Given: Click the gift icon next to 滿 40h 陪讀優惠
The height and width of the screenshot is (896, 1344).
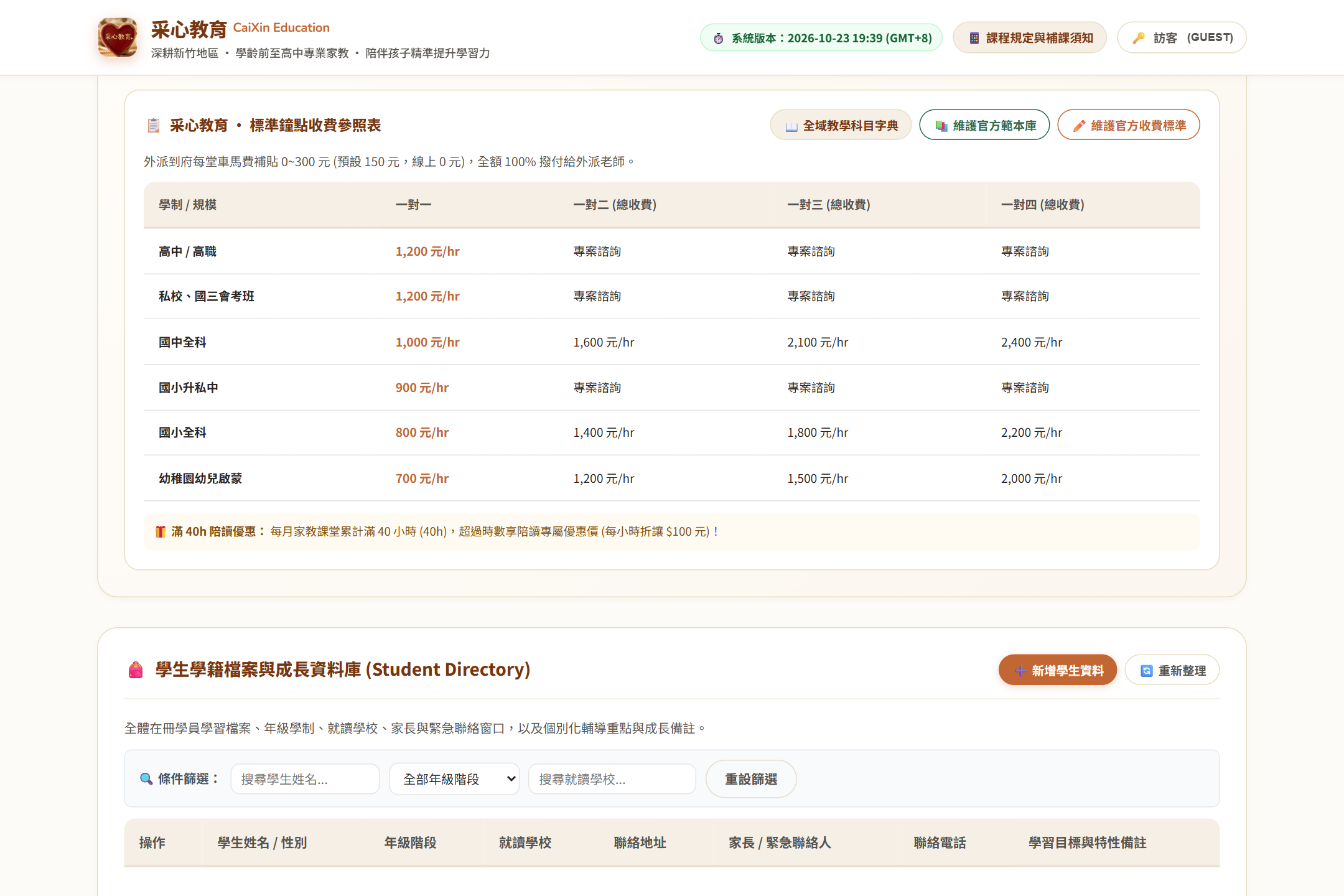Looking at the screenshot, I should pos(161,531).
